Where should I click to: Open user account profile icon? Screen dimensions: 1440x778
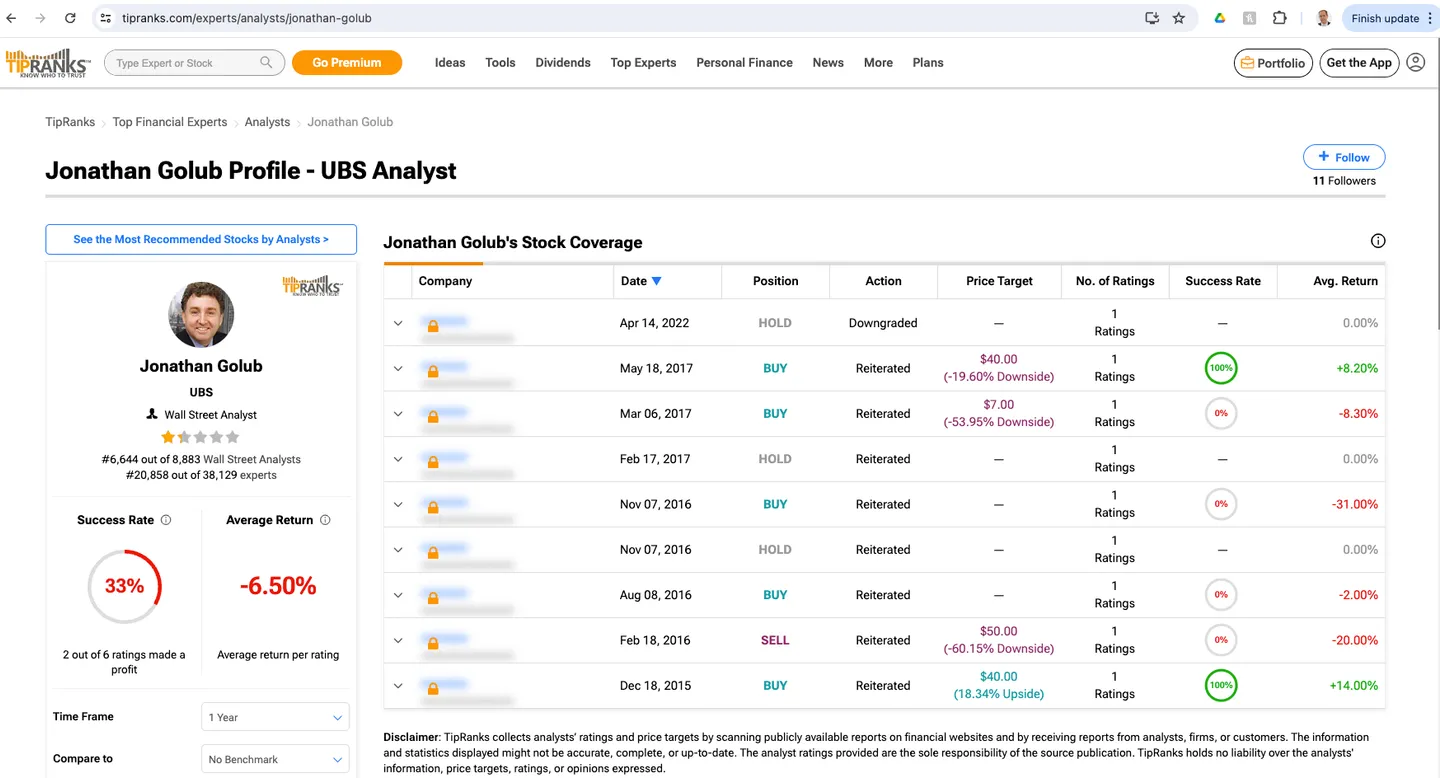coord(1416,62)
